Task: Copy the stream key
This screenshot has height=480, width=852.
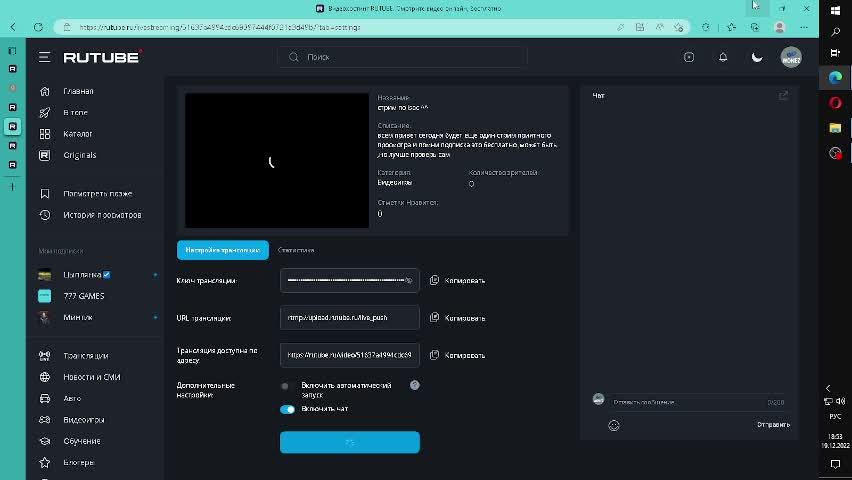Action: click(458, 280)
